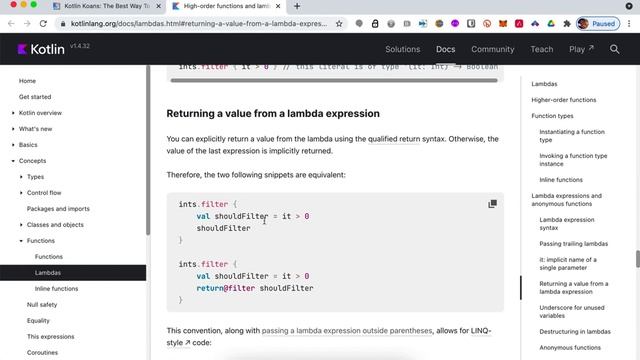This screenshot has width=640, height=360.
Task: Click the padlock extension icon in toolbar
Action: pyautogui.click(x=375, y=24)
